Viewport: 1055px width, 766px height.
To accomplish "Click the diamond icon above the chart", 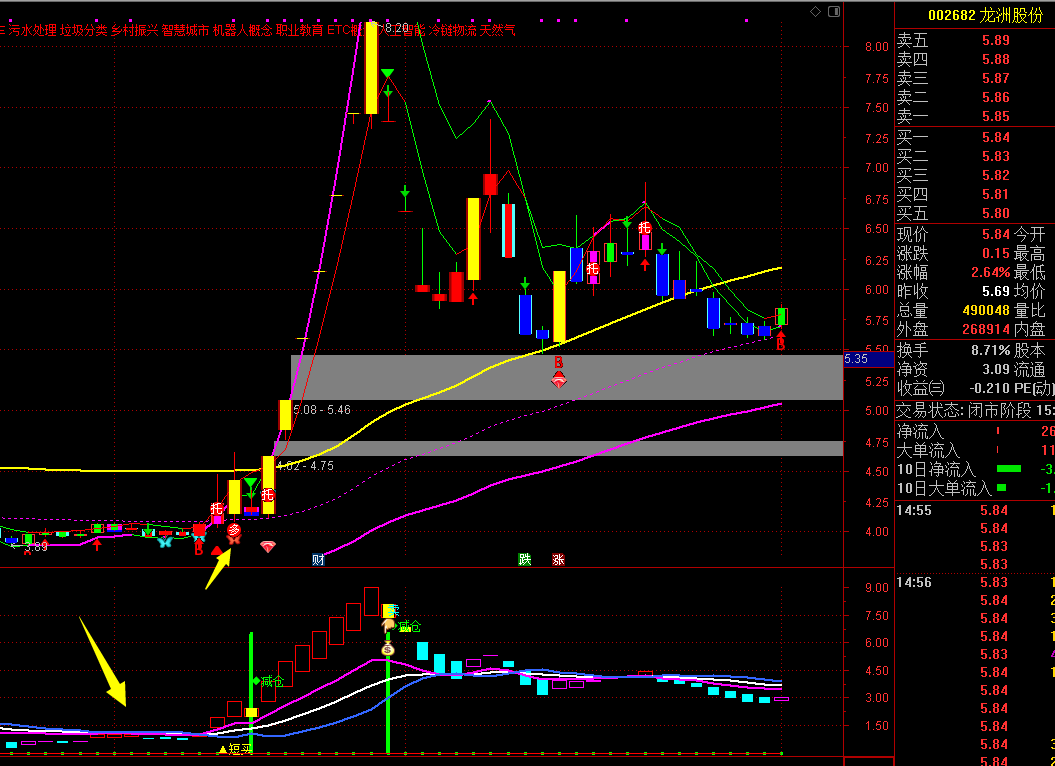I will (815, 11).
